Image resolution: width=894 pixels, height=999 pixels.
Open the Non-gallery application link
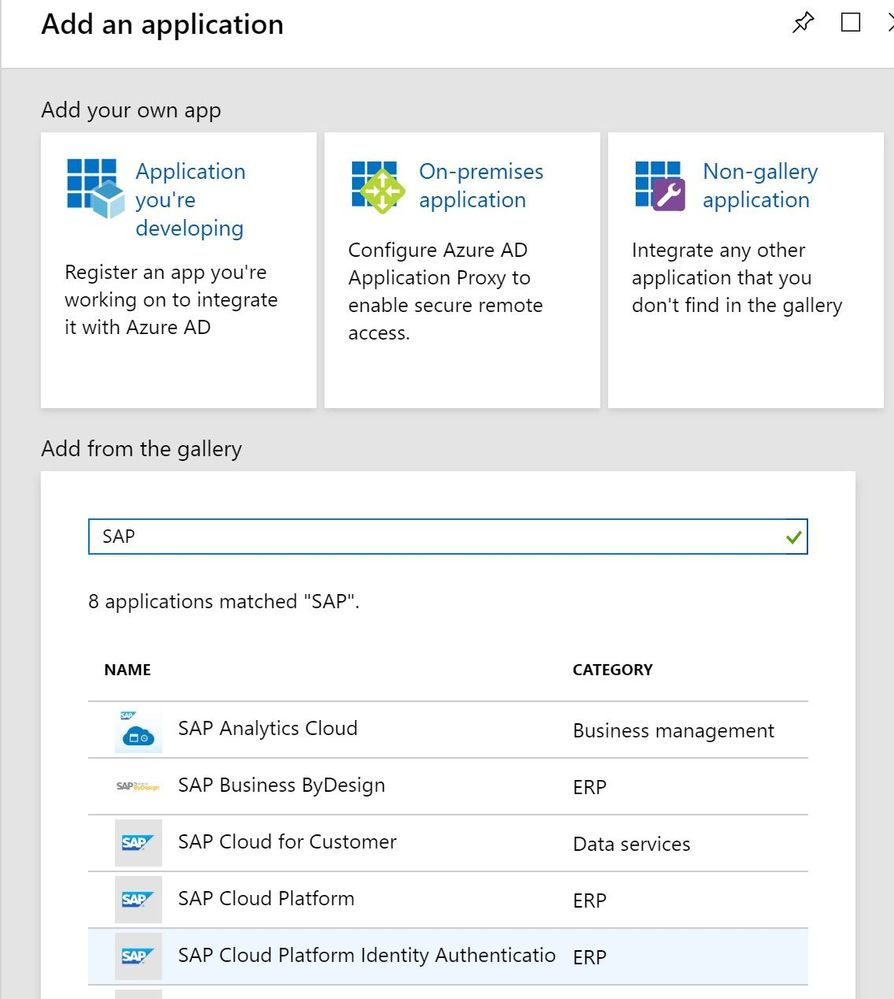click(x=760, y=186)
